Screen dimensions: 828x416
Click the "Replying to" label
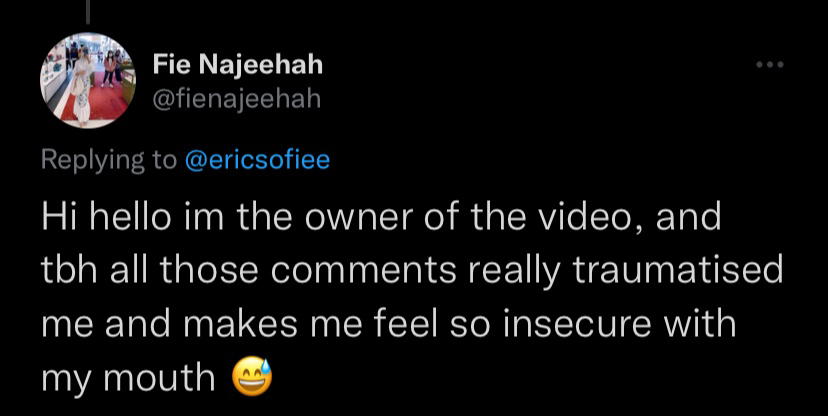109,161
